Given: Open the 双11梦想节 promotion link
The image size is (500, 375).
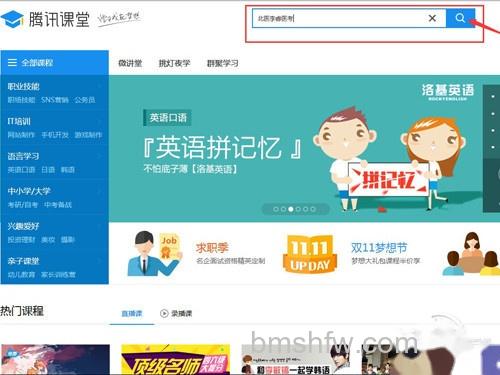Looking at the screenshot, I should [x=379, y=248].
